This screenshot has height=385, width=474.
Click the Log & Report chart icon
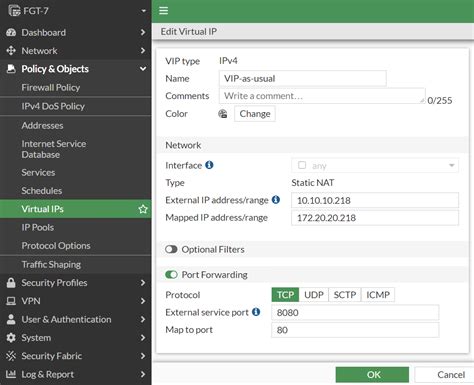pos(11,374)
